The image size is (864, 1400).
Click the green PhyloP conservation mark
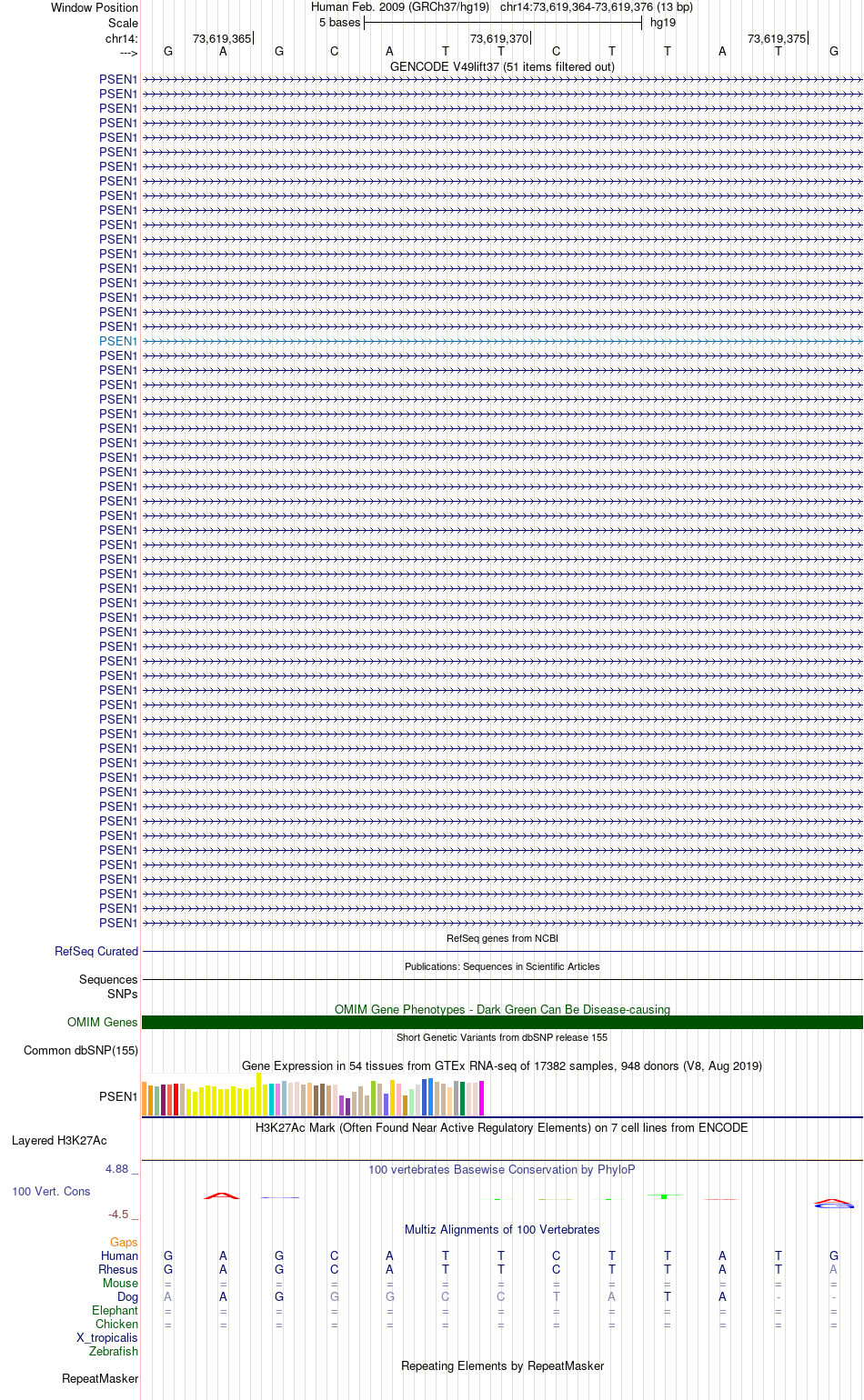(x=665, y=1196)
